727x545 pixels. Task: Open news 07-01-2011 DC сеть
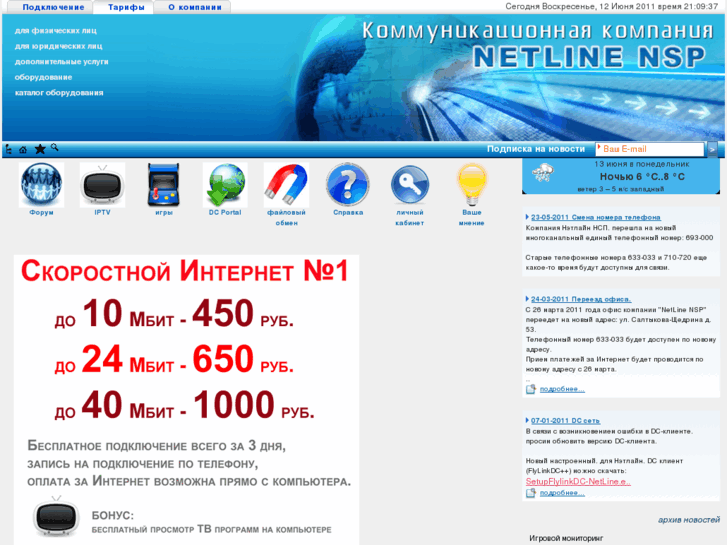[565, 421]
